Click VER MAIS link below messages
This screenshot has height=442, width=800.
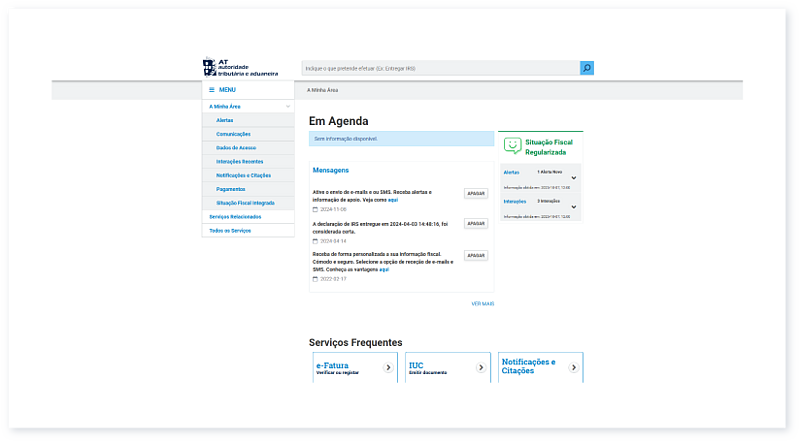click(482, 303)
